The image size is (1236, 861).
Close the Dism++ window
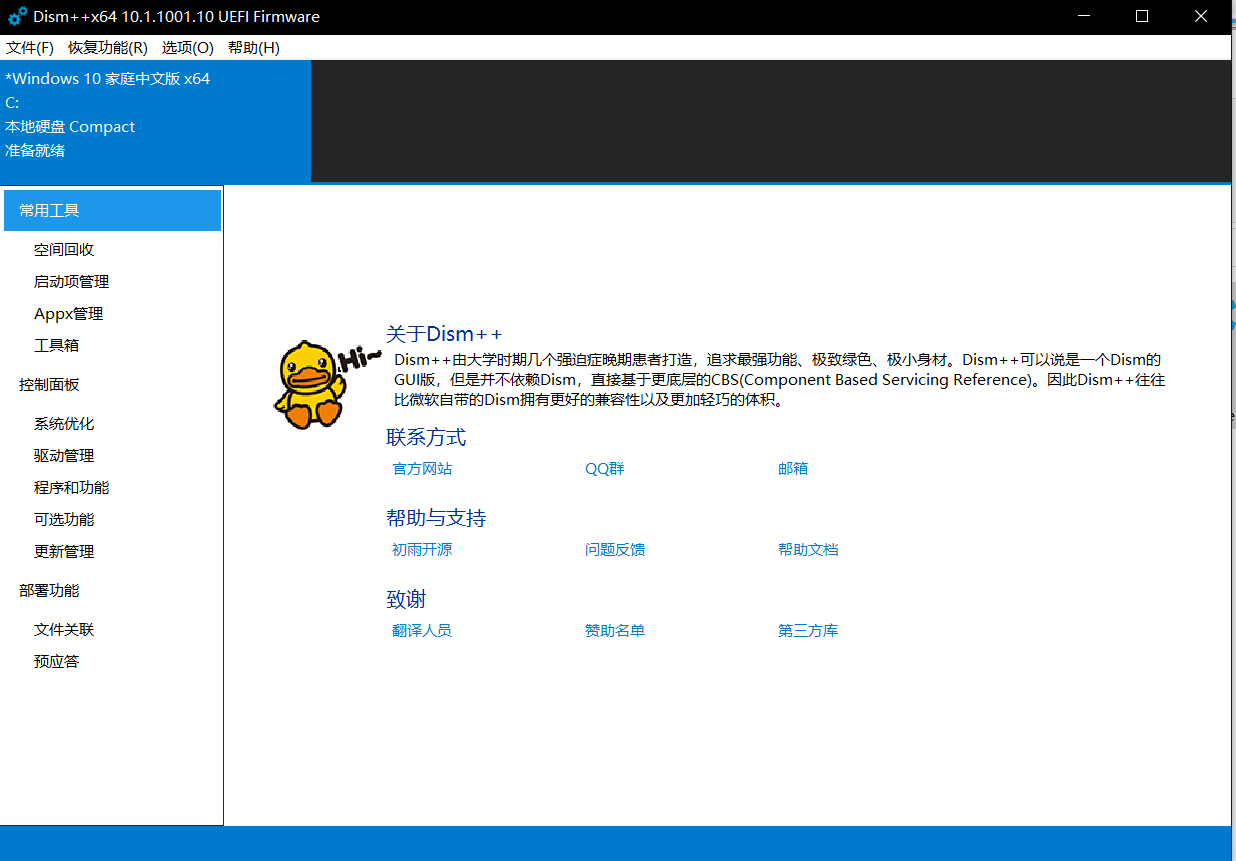point(1202,17)
